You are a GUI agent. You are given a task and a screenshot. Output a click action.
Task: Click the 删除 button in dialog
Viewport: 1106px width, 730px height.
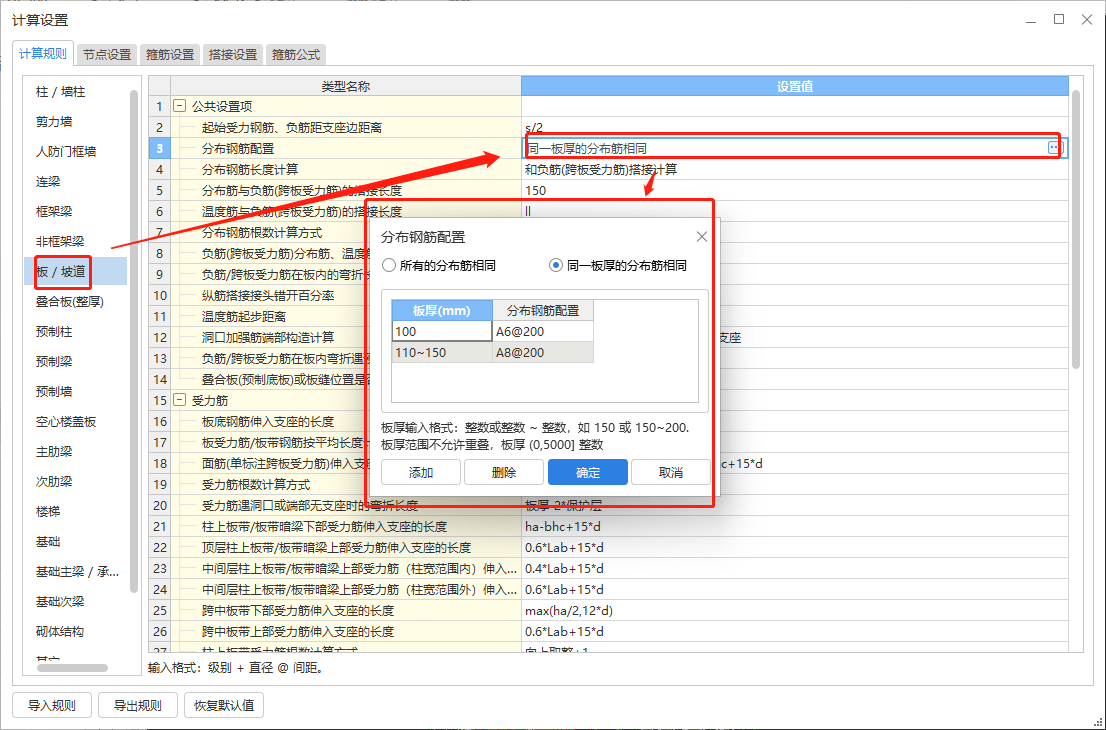point(504,472)
